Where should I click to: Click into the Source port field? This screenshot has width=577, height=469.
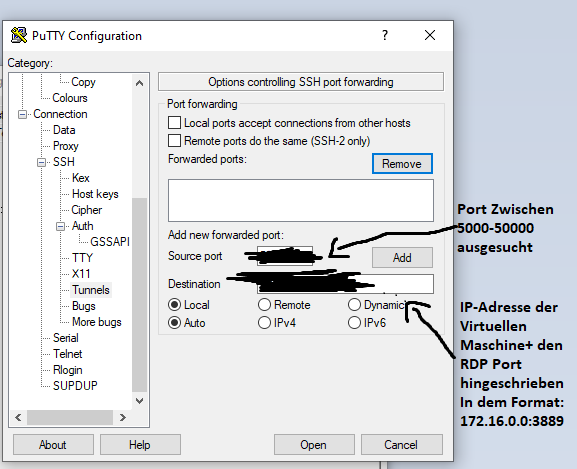(x=285, y=256)
